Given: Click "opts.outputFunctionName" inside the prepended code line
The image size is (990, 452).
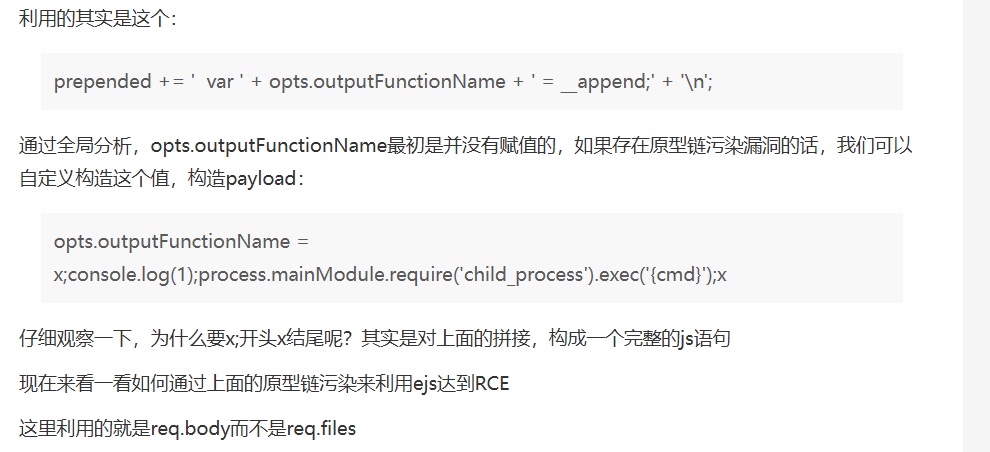Looking at the screenshot, I should (x=388, y=82).
